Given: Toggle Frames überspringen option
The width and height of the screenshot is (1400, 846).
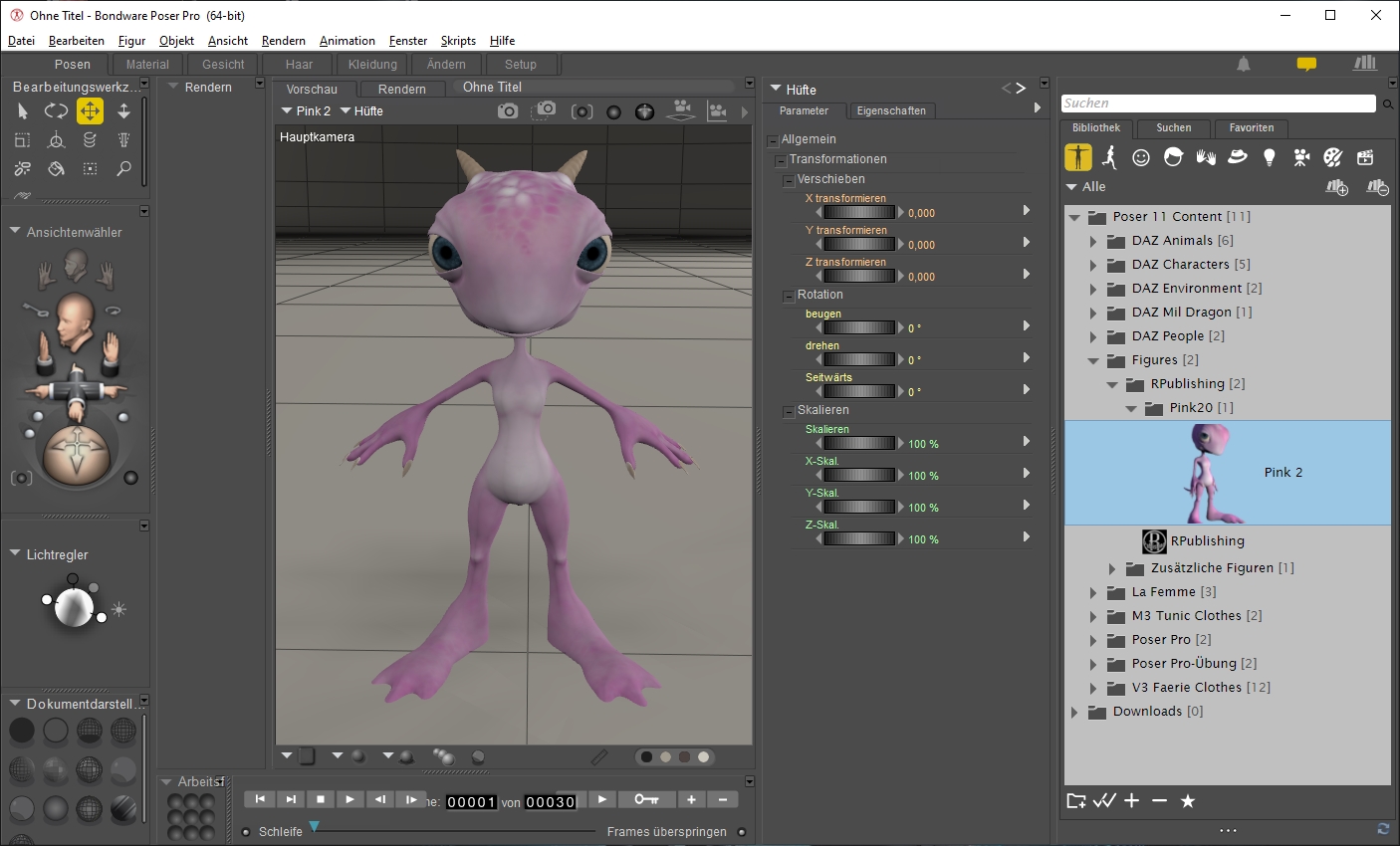Looking at the screenshot, I should point(742,832).
